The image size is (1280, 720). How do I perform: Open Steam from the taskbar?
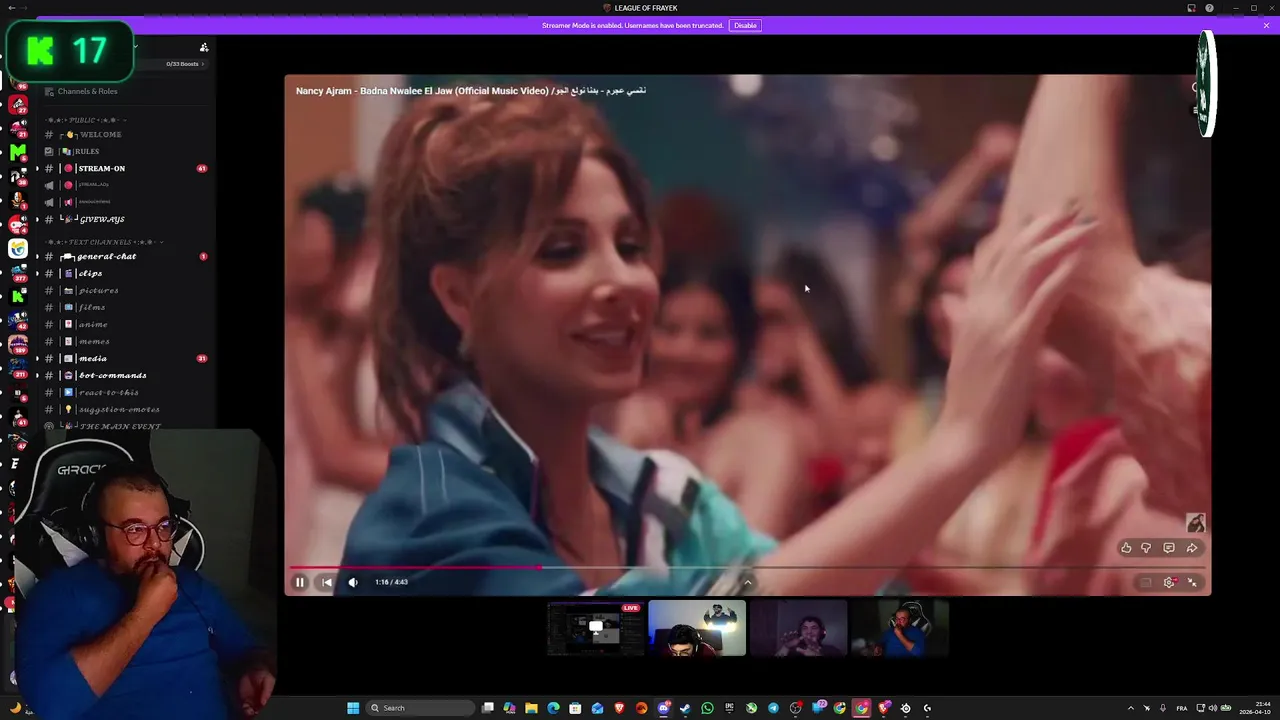click(685, 708)
